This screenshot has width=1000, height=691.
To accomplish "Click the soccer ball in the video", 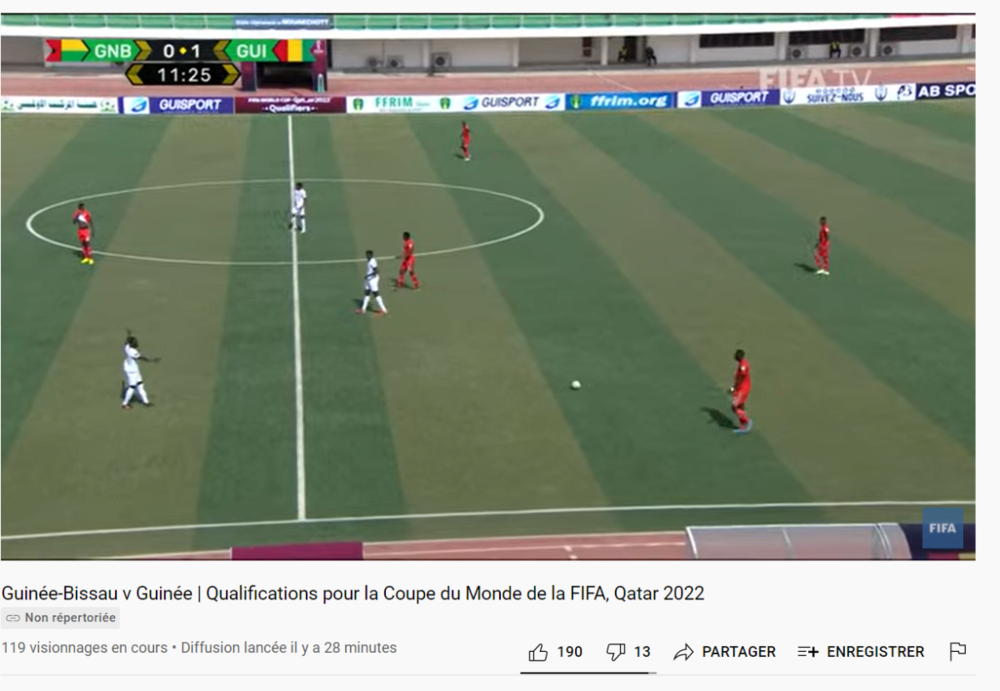I will click(575, 385).
